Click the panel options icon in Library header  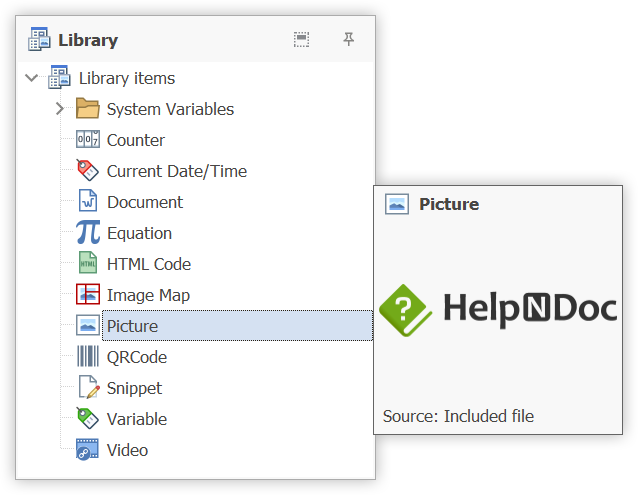[x=301, y=39]
